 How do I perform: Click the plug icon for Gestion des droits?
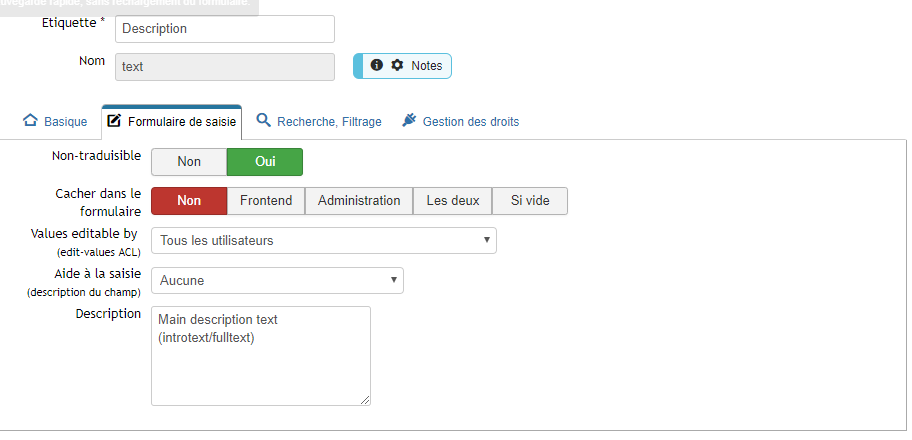409,120
